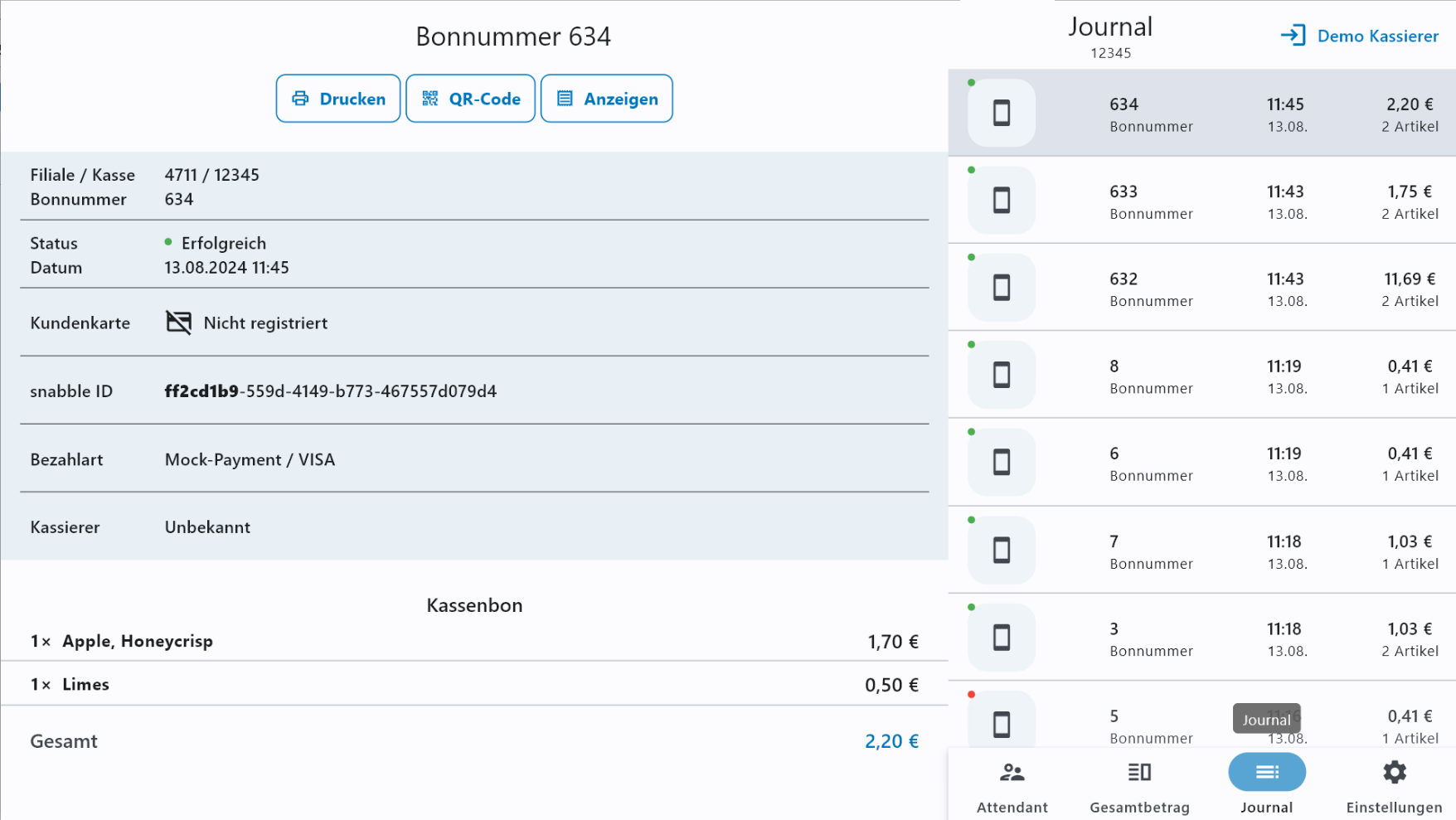Click the login arrow icon beside Demo Kassierer
1456x820 pixels.
point(1293,36)
